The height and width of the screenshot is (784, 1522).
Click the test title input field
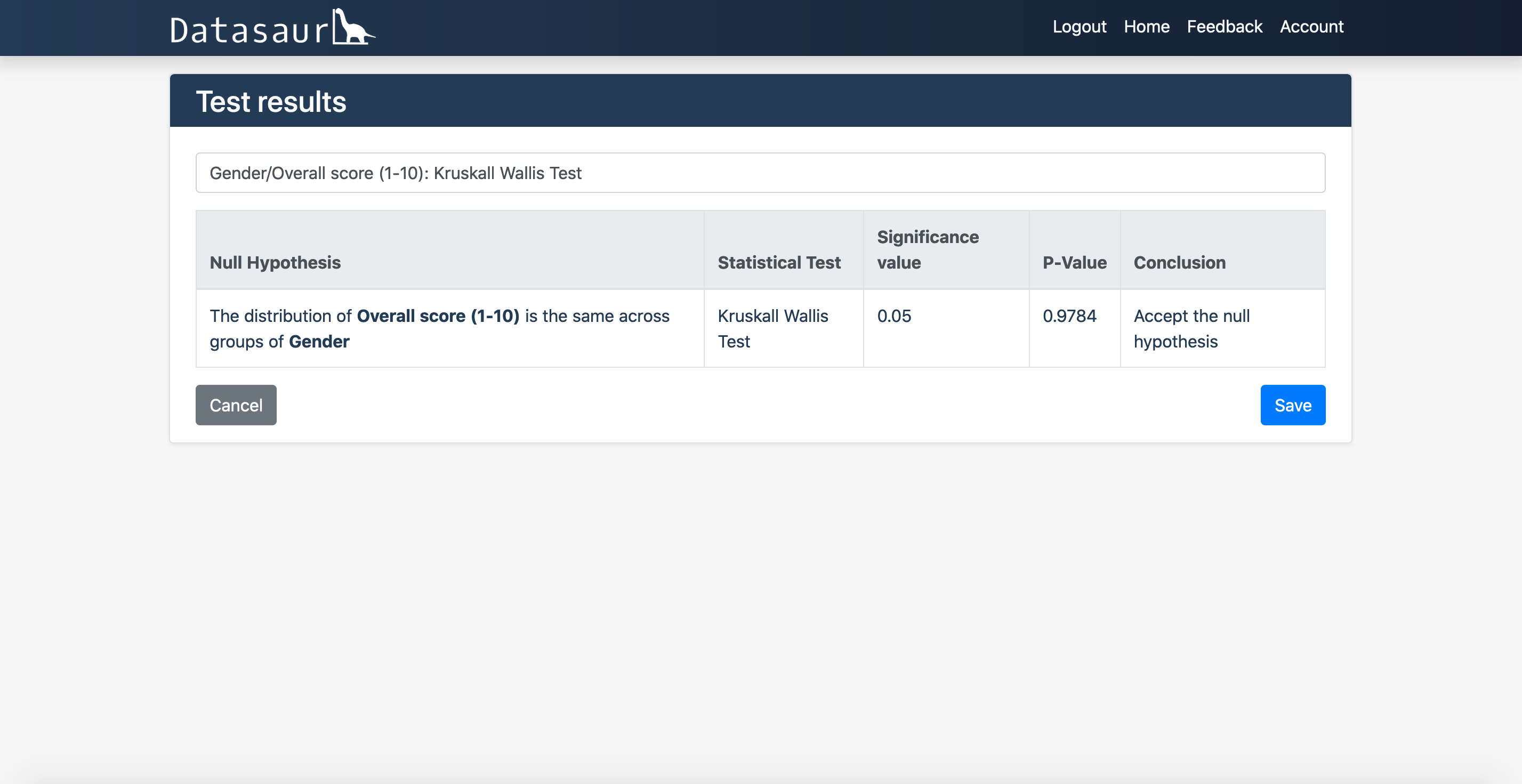(x=760, y=173)
